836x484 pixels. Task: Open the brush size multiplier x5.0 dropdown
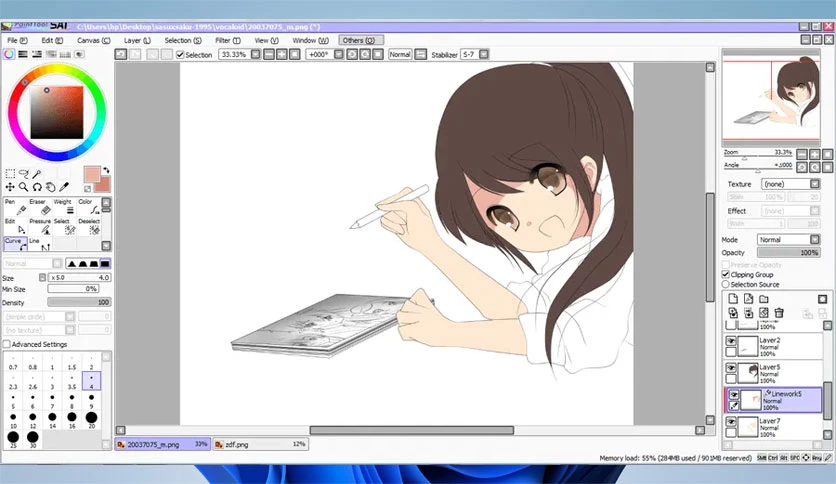click(x=43, y=278)
